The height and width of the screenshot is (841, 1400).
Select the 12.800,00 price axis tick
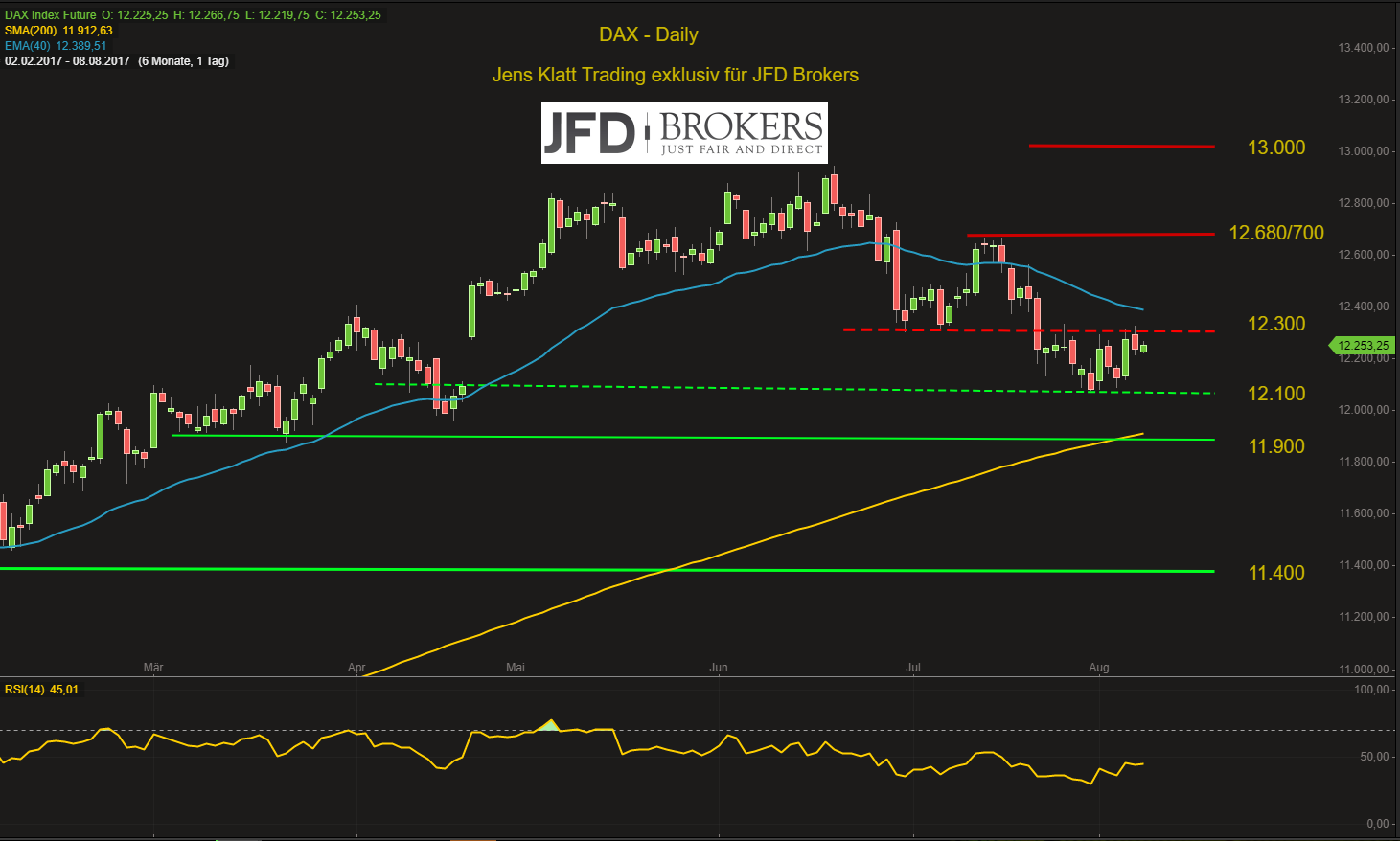click(x=1365, y=203)
